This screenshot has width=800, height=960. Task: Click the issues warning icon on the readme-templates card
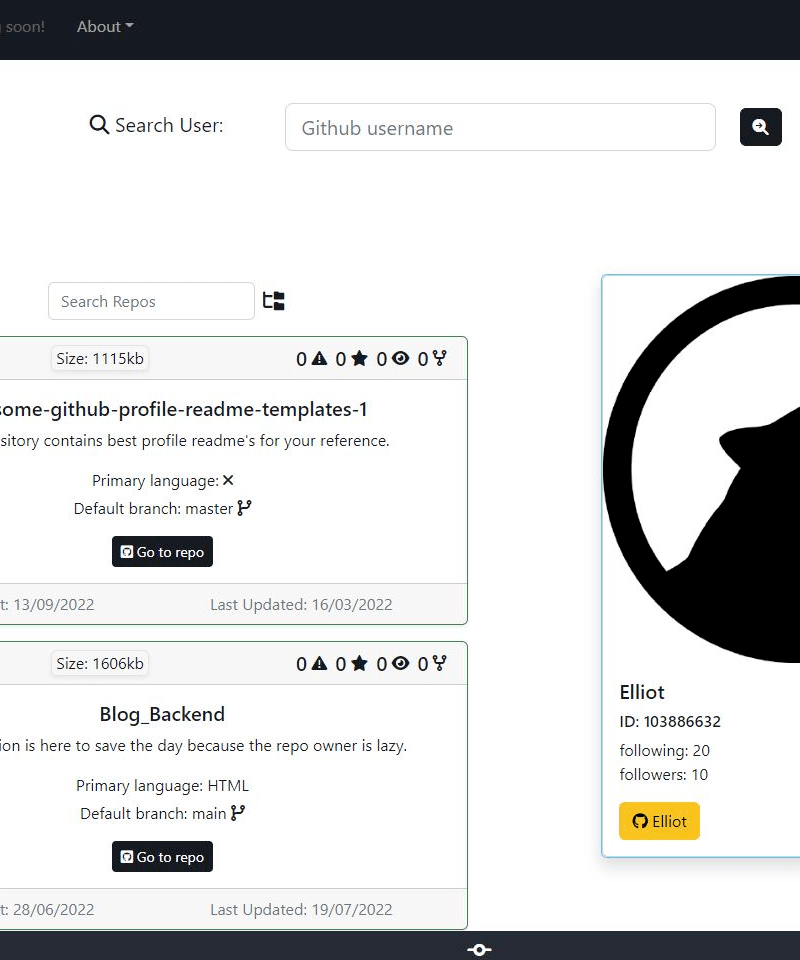(319, 358)
